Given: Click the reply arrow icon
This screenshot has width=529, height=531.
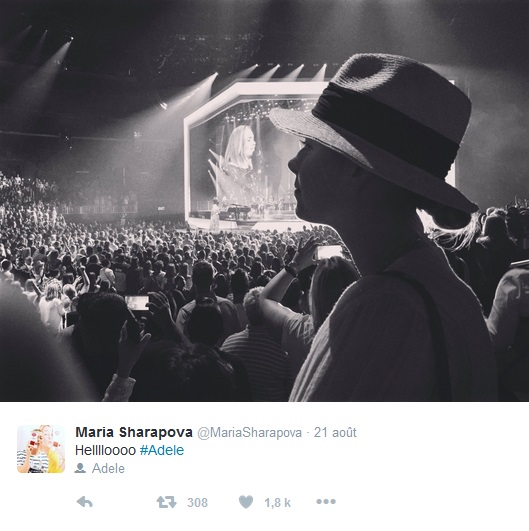Looking at the screenshot, I should (x=85, y=502).
